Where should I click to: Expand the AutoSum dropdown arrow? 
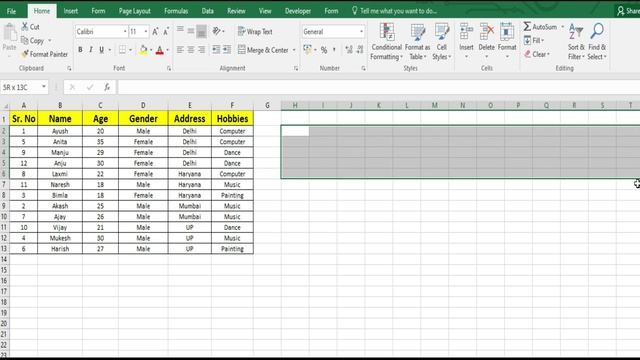[x=562, y=27]
